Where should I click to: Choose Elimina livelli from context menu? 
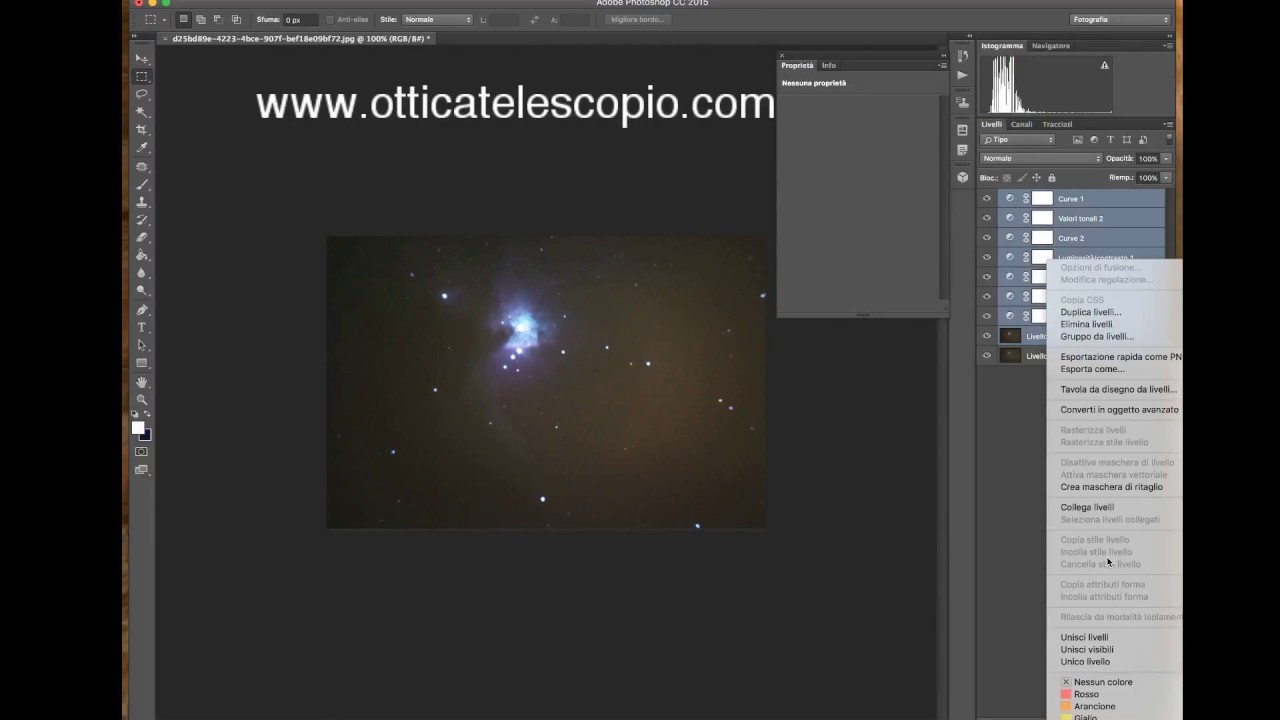click(x=1086, y=324)
